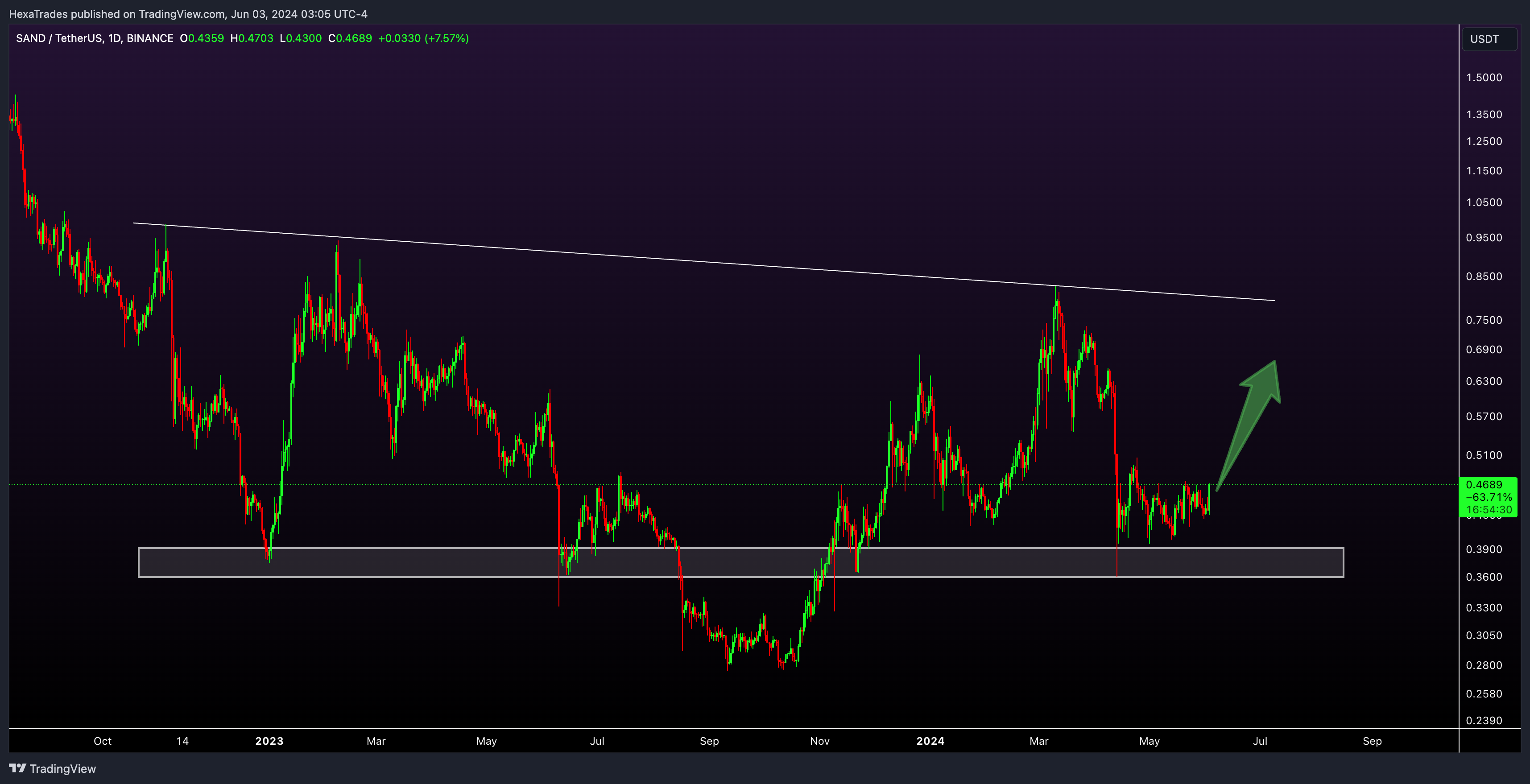1530x784 pixels.
Task: Click the 1.1500 price axis label
Action: [1484, 171]
